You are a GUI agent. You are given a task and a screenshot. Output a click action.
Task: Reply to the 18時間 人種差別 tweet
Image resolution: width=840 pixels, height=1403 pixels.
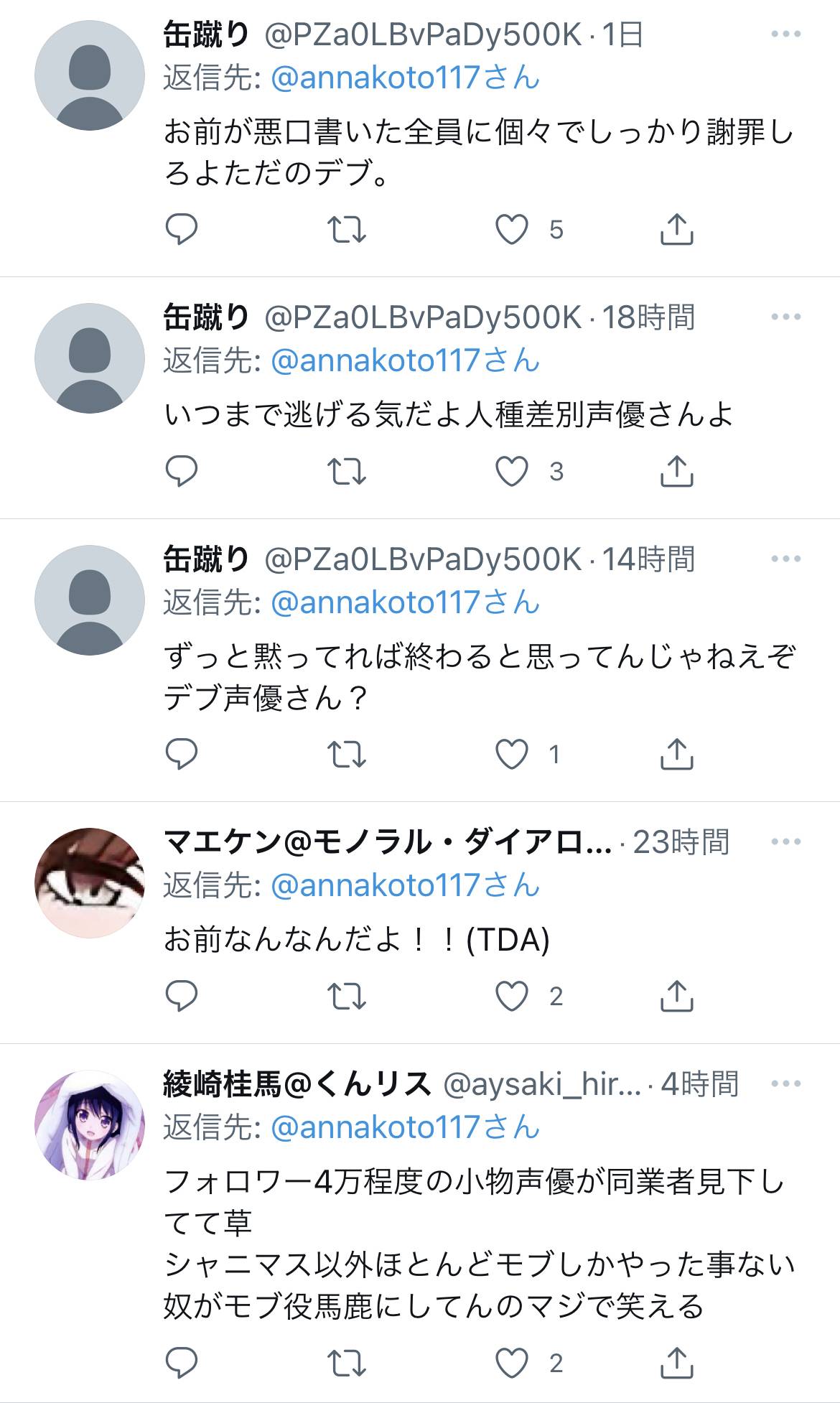pos(181,472)
